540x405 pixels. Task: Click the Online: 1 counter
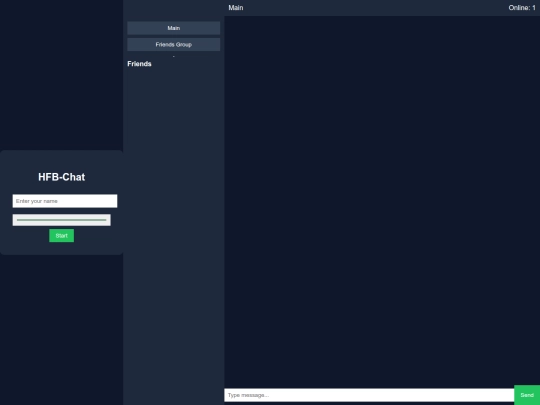click(x=522, y=8)
